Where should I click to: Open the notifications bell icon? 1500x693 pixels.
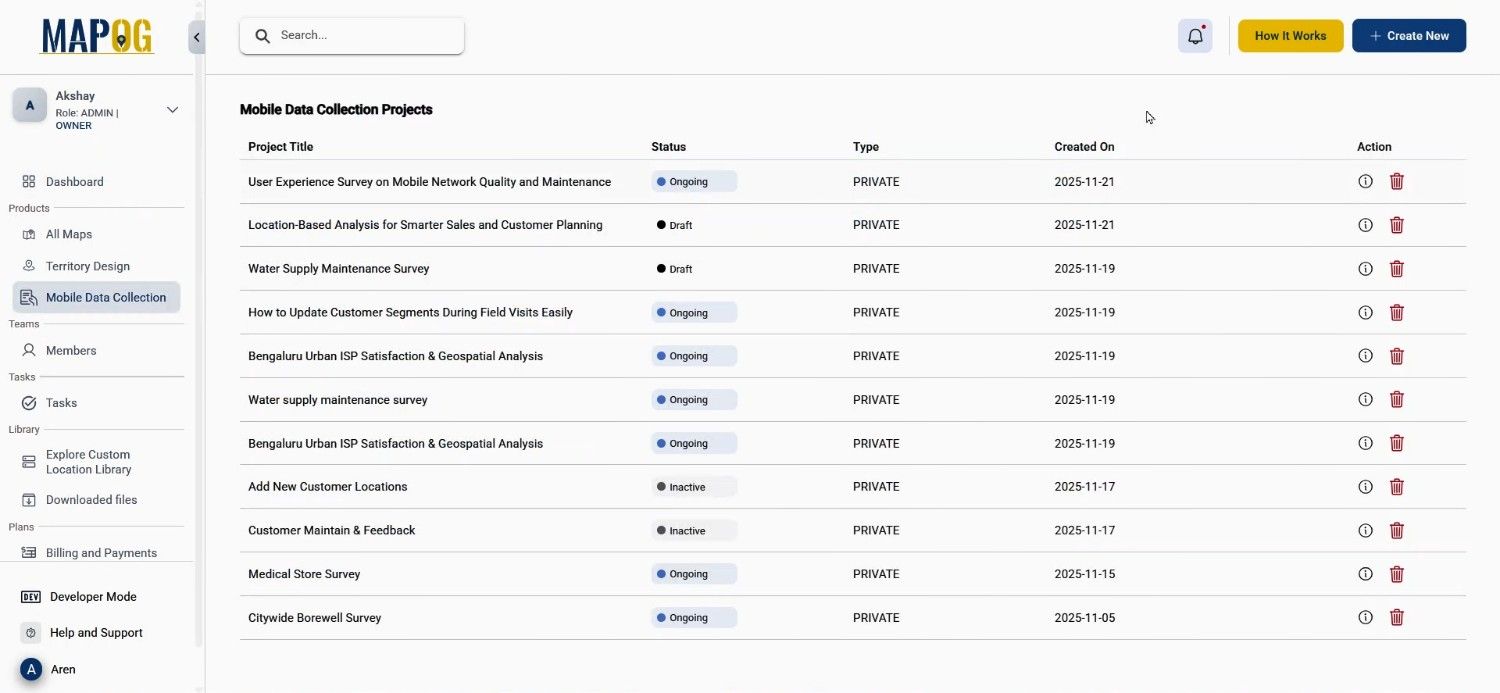coord(1195,36)
